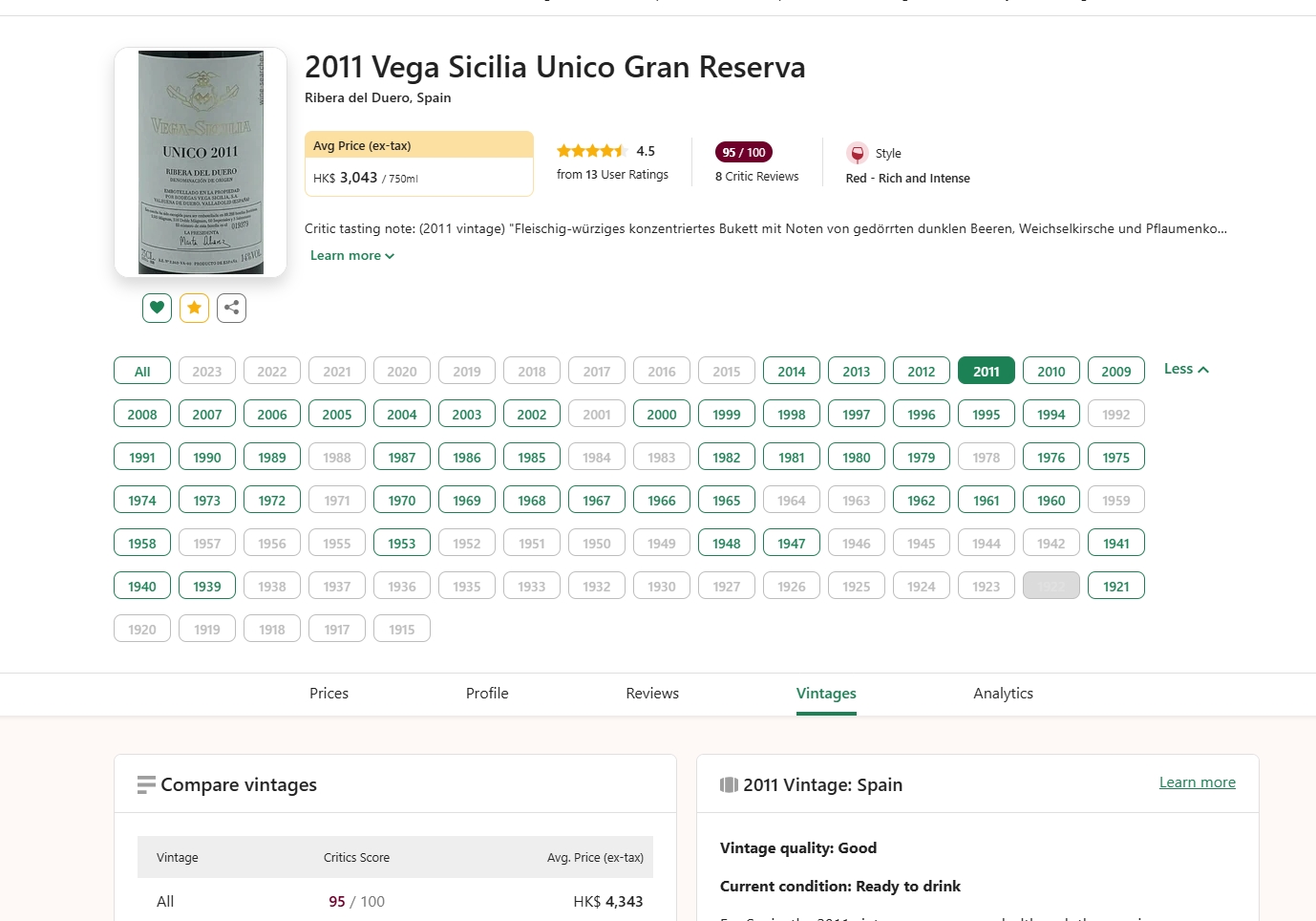Open the 1999 vintage
This screenshot has width=1316, height=921.
click(x=727, y=414)
